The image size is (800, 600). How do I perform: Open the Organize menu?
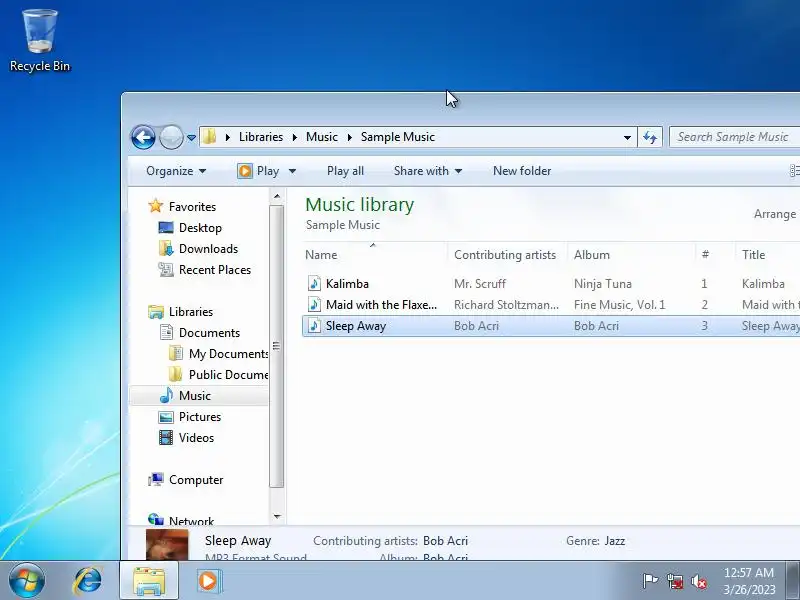(176, 171)
